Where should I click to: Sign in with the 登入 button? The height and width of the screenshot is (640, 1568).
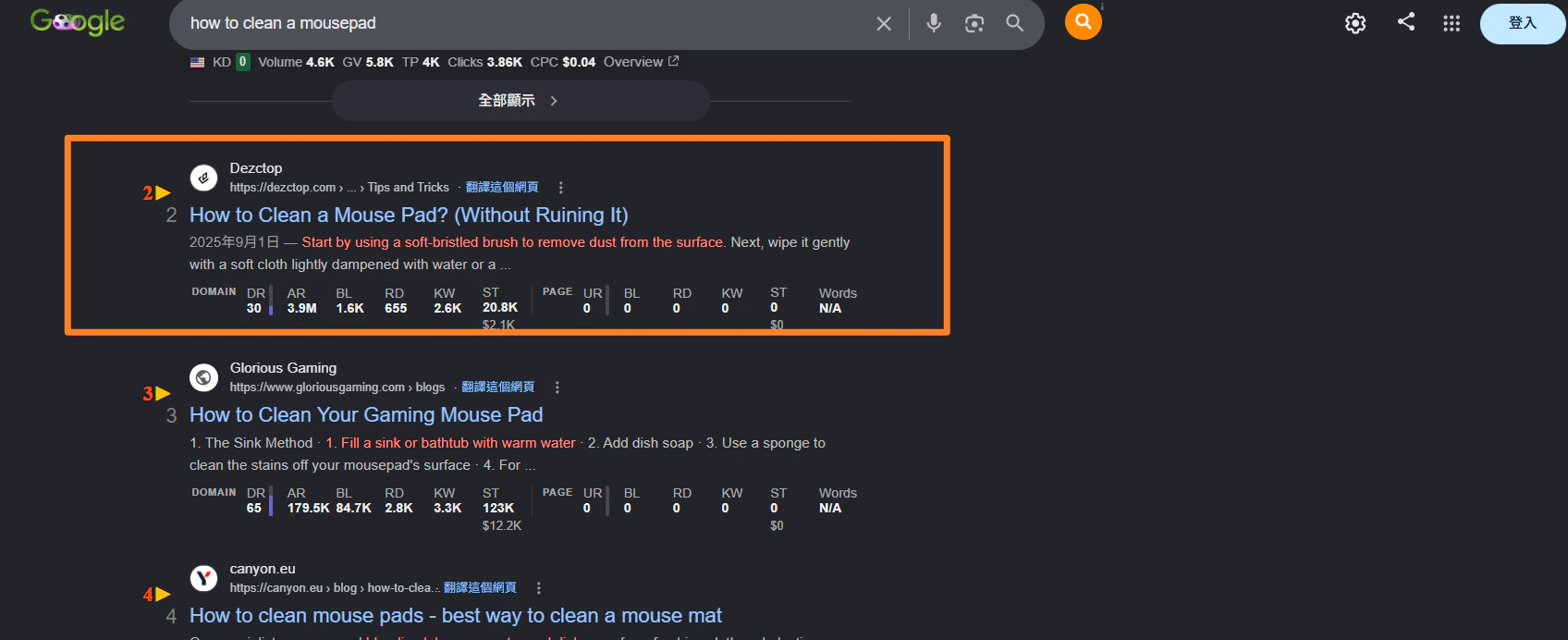coord(1523,23)
